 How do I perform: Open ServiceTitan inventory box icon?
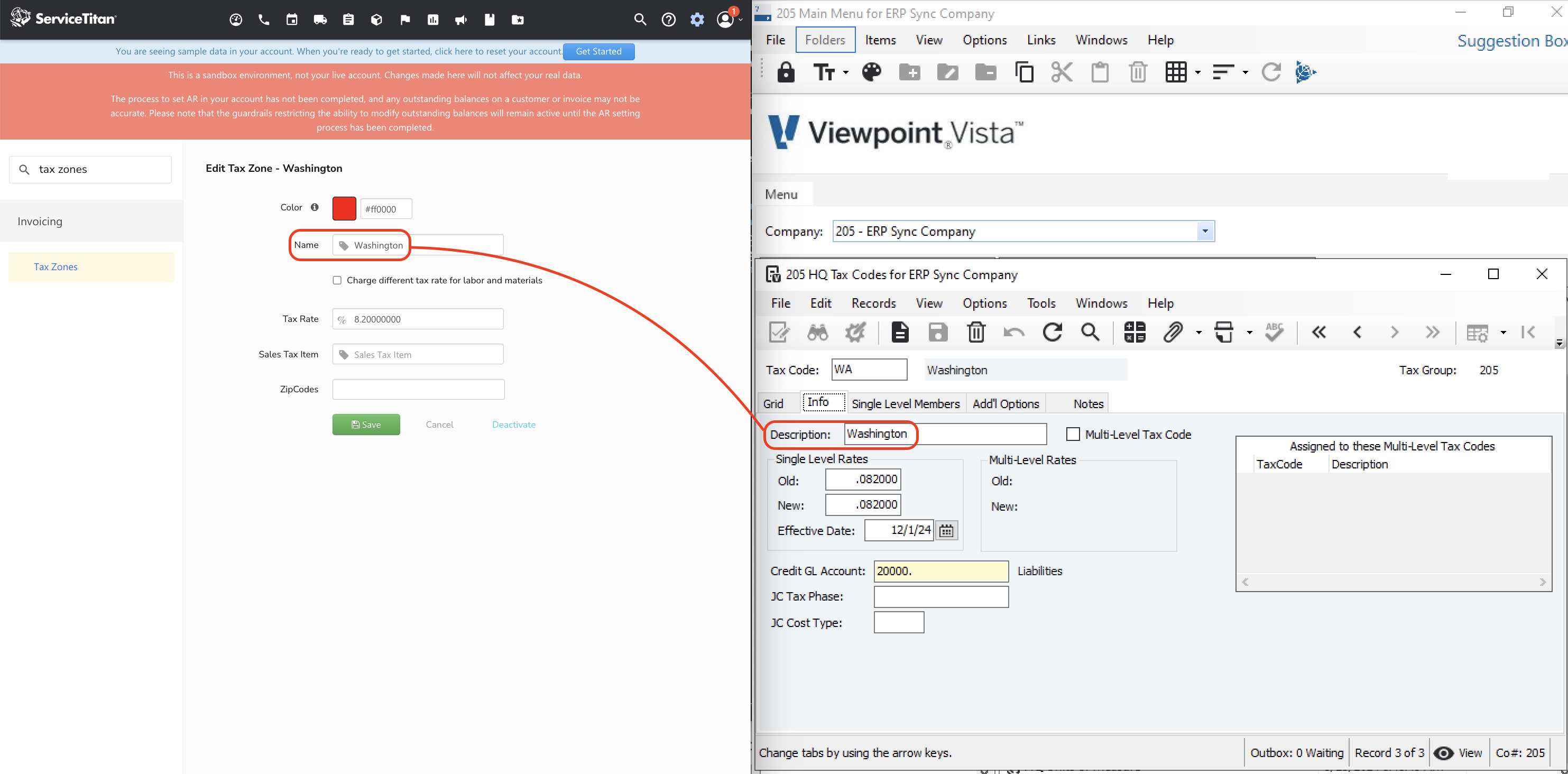(x=377, y=20)
